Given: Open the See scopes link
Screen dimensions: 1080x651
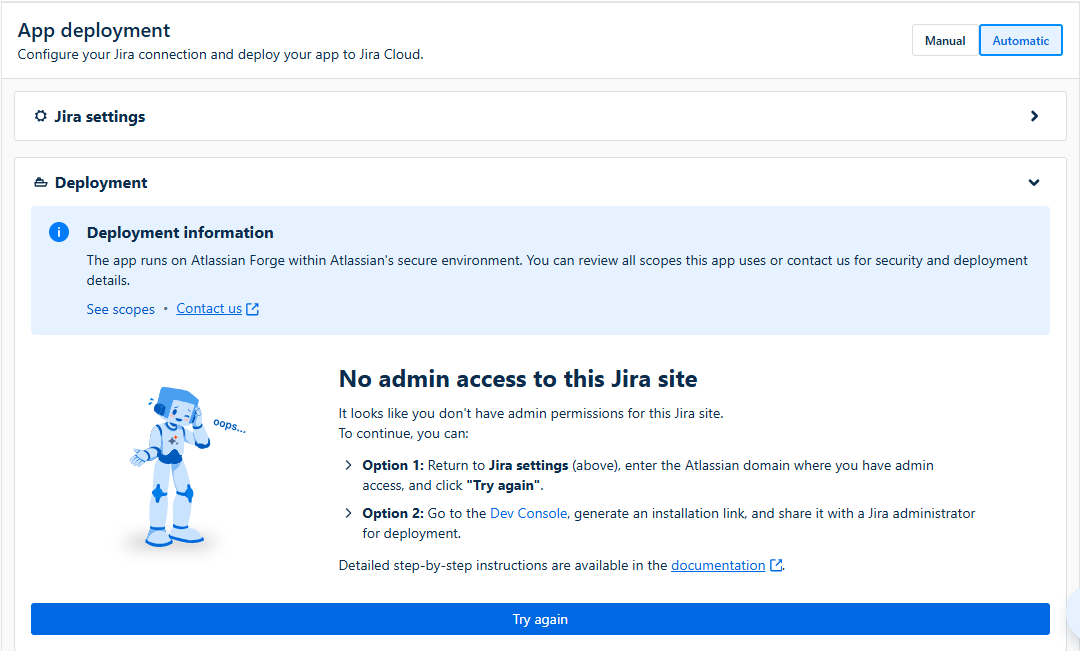Looking at the screenshot, I should (x=120, y=309).
